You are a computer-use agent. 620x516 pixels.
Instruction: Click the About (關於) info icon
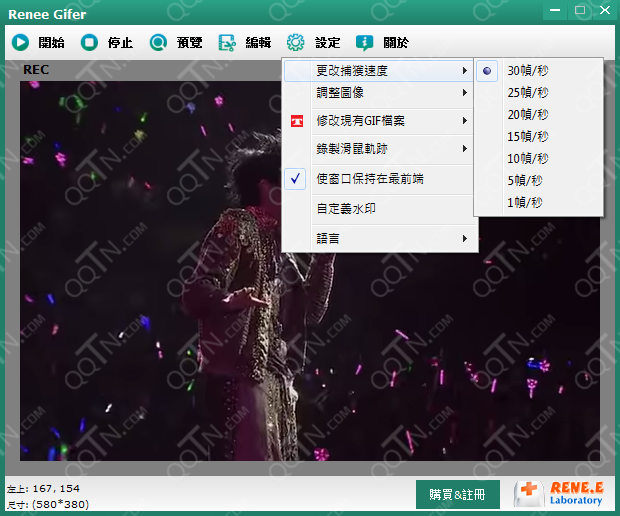click(365, 43)
